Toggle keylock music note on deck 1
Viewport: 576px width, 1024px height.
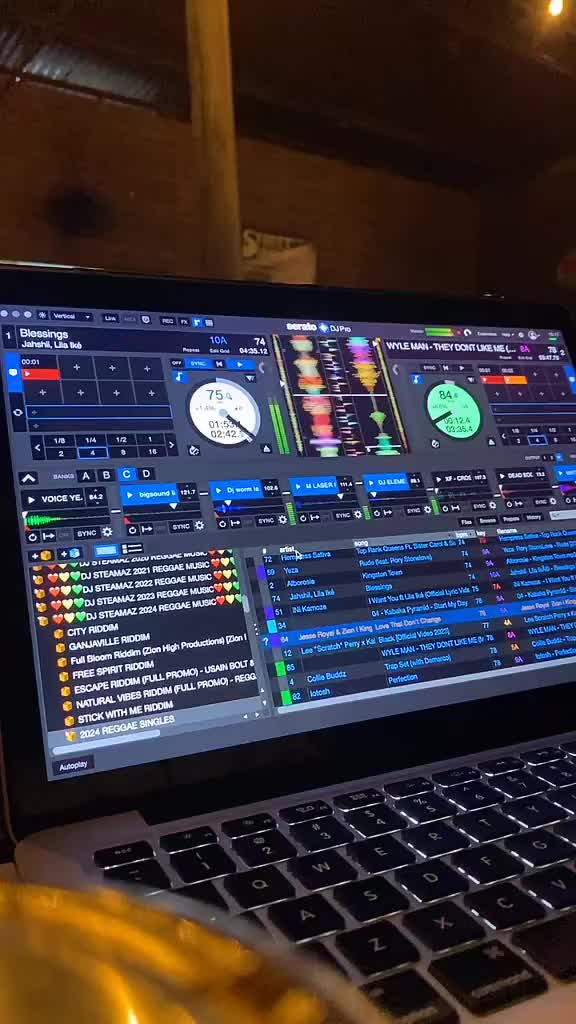coord(180,377)
